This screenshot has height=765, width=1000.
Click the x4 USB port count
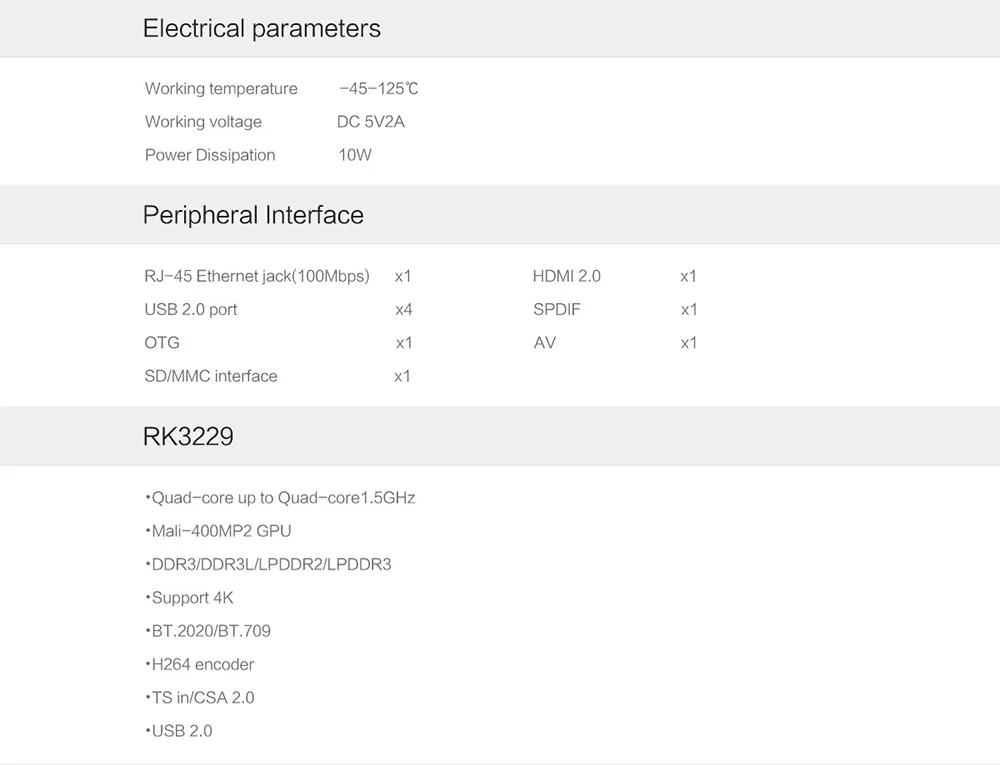[404, 310]
